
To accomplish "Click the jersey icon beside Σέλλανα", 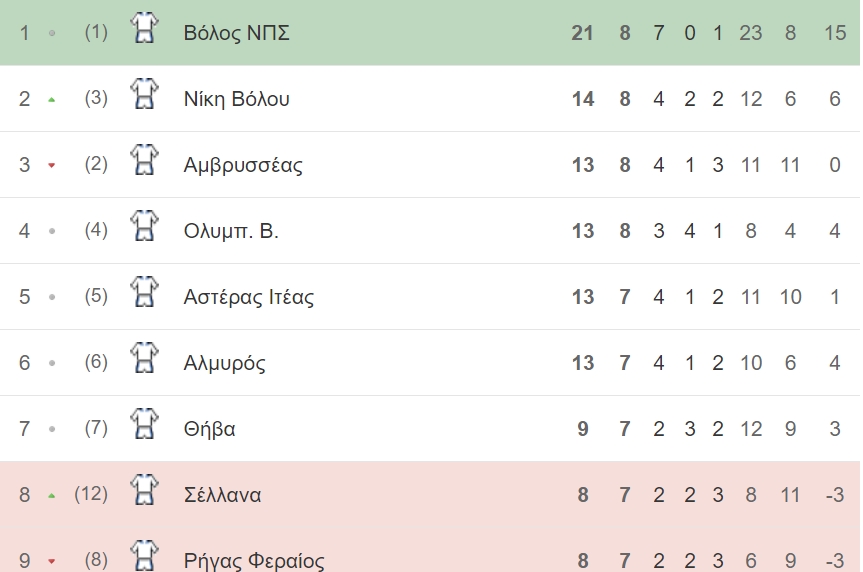I will click(x=144, y=490).
